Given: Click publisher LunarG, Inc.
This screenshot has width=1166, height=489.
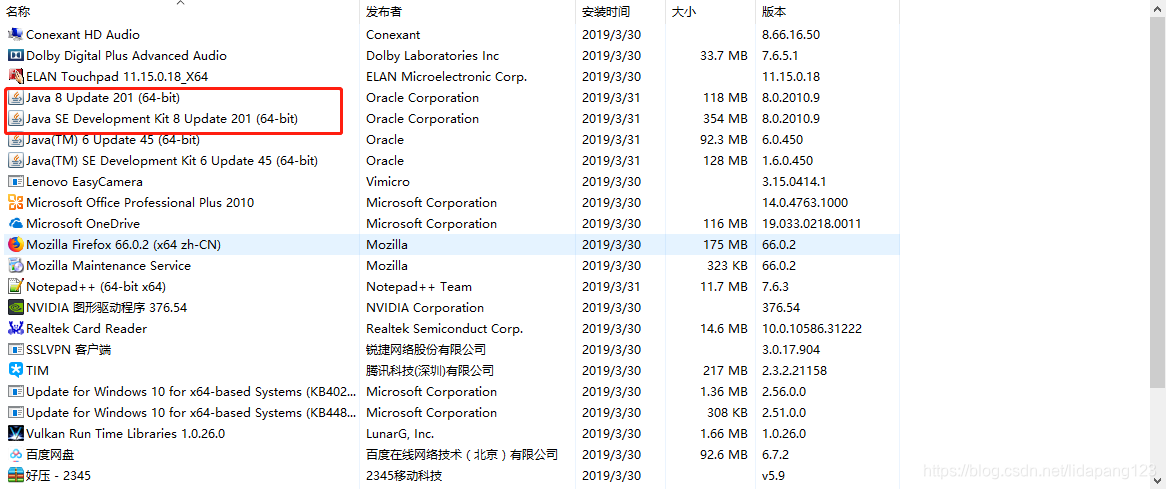Looking at the screenshot, I should pos(400,433).
